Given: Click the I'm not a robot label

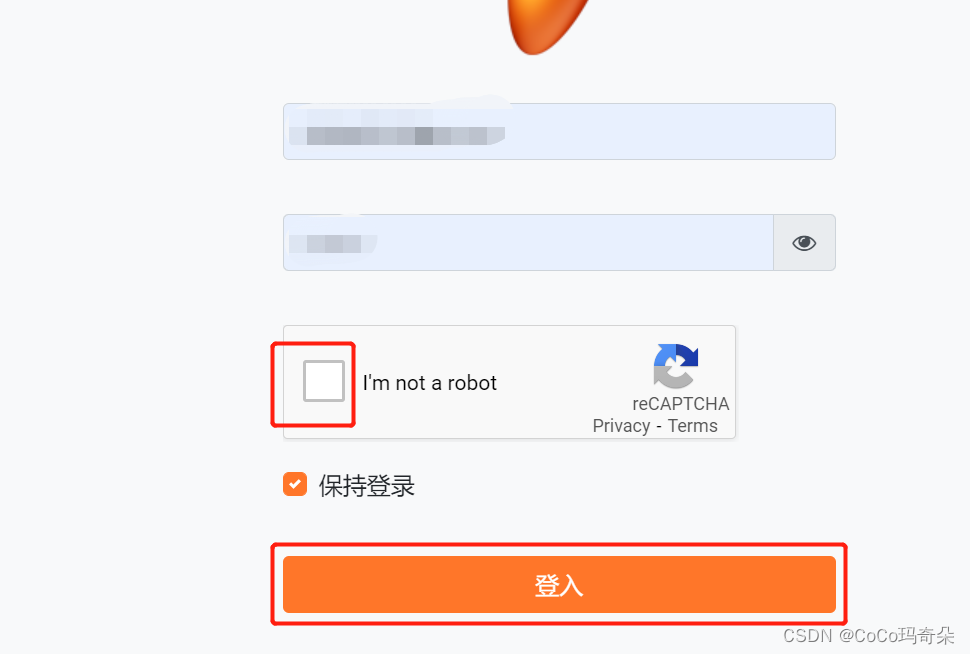Looking at the screenshot, I should click(x=429, y=383).
